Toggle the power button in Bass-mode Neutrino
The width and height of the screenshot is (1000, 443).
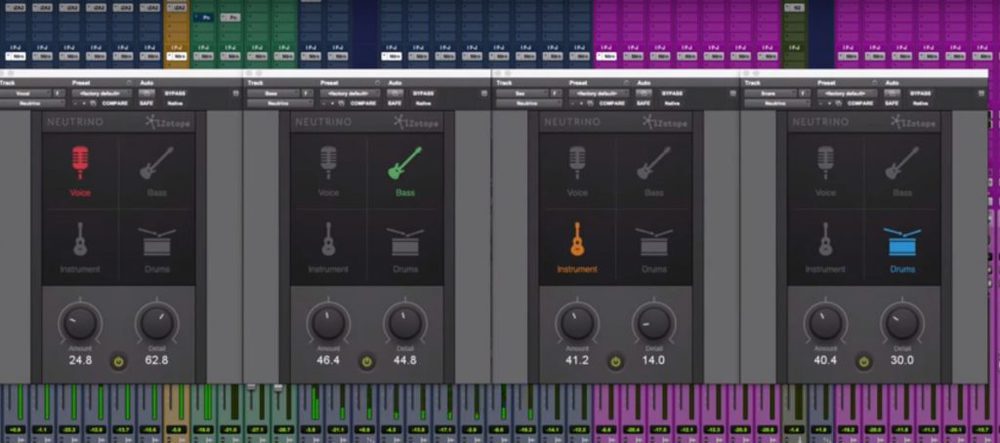pyautogui.click(x=366, y=361)
